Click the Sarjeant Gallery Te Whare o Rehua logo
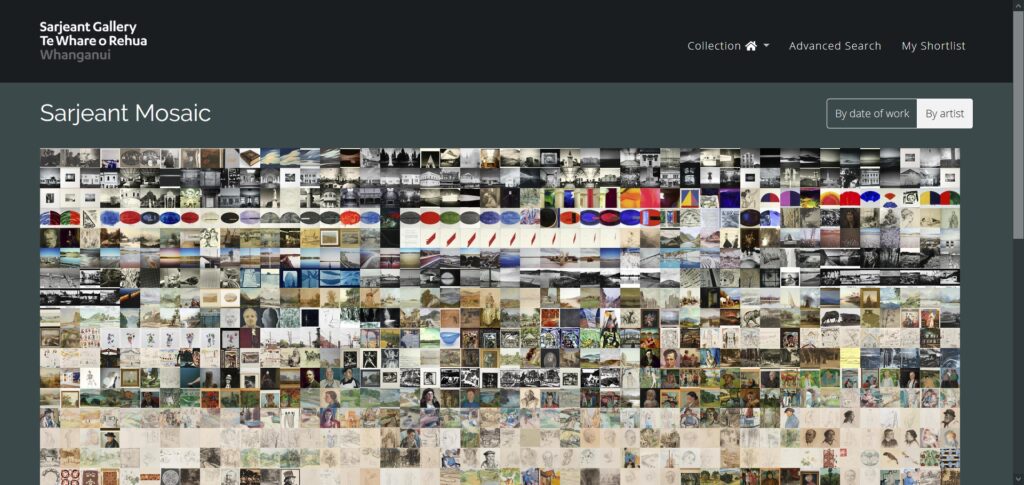This screenshot has width=1024, height=485. click(x=93, y=40)
